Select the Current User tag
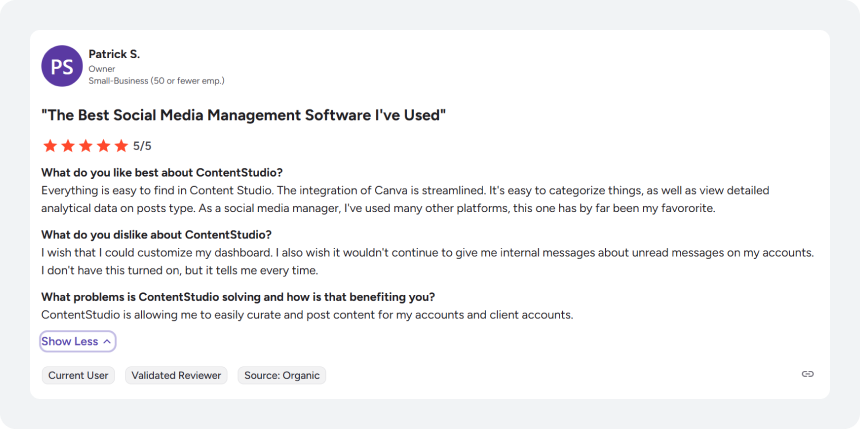 pos(78,376)
